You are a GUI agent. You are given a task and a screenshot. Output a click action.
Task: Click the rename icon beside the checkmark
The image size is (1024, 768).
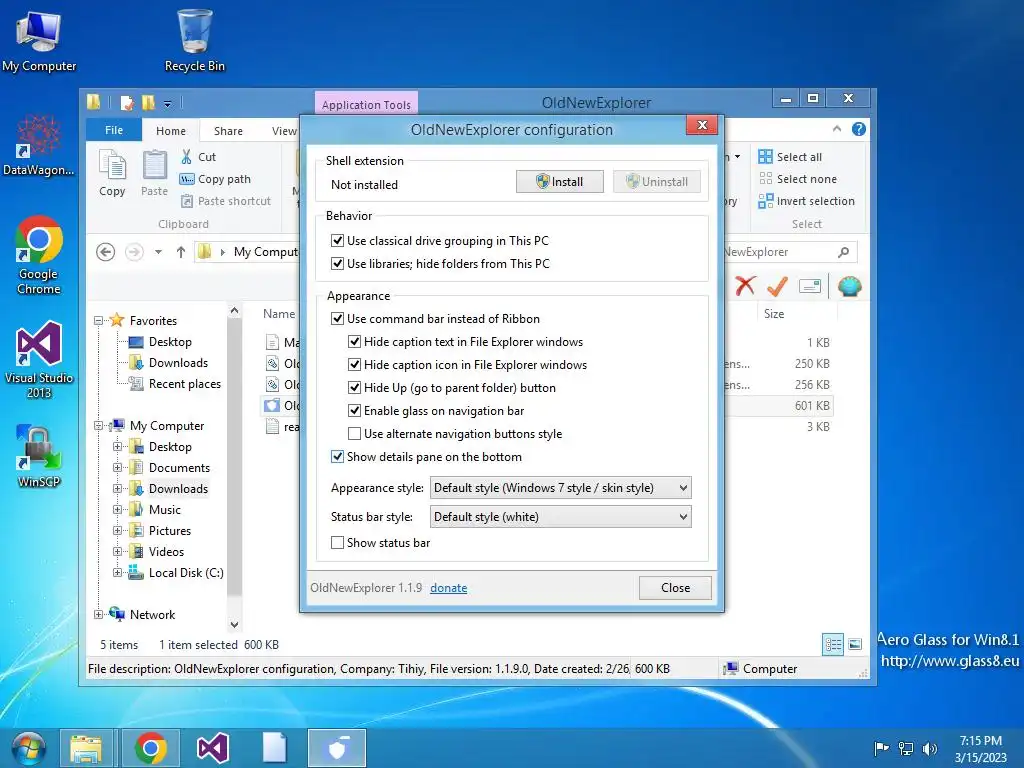(x=810, y=286)
